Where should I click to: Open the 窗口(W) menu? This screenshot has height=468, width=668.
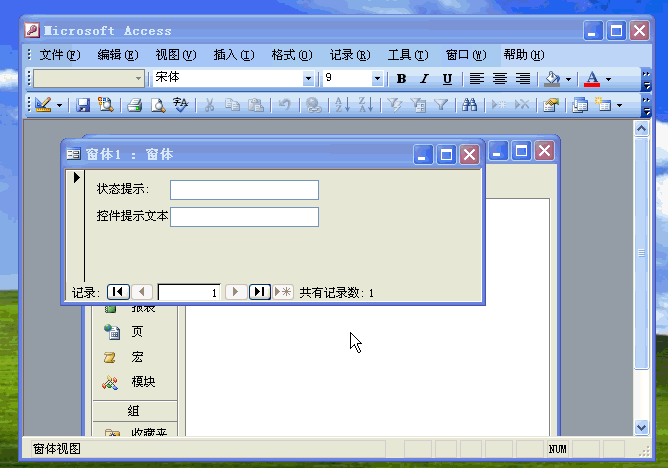click(466, 55)
